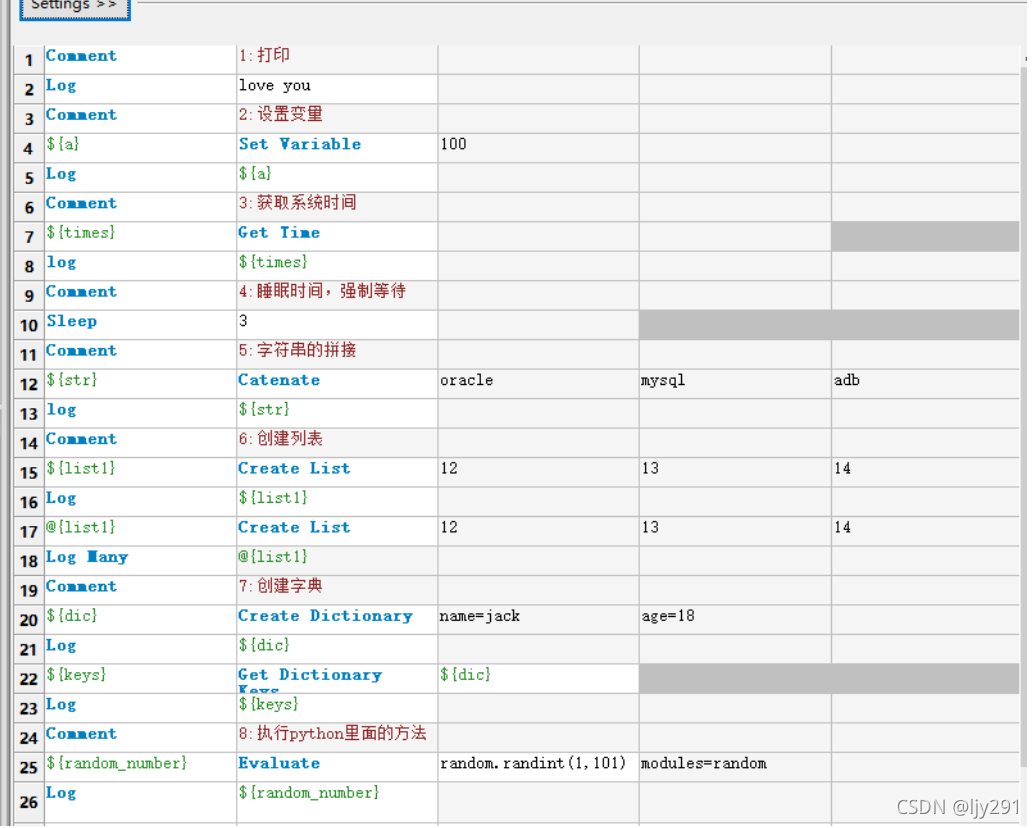The width and height of the screenshot is (1033, 828).
Task: Select the ${list1} argument cell in row 16
Action: [x=337, y=501]
